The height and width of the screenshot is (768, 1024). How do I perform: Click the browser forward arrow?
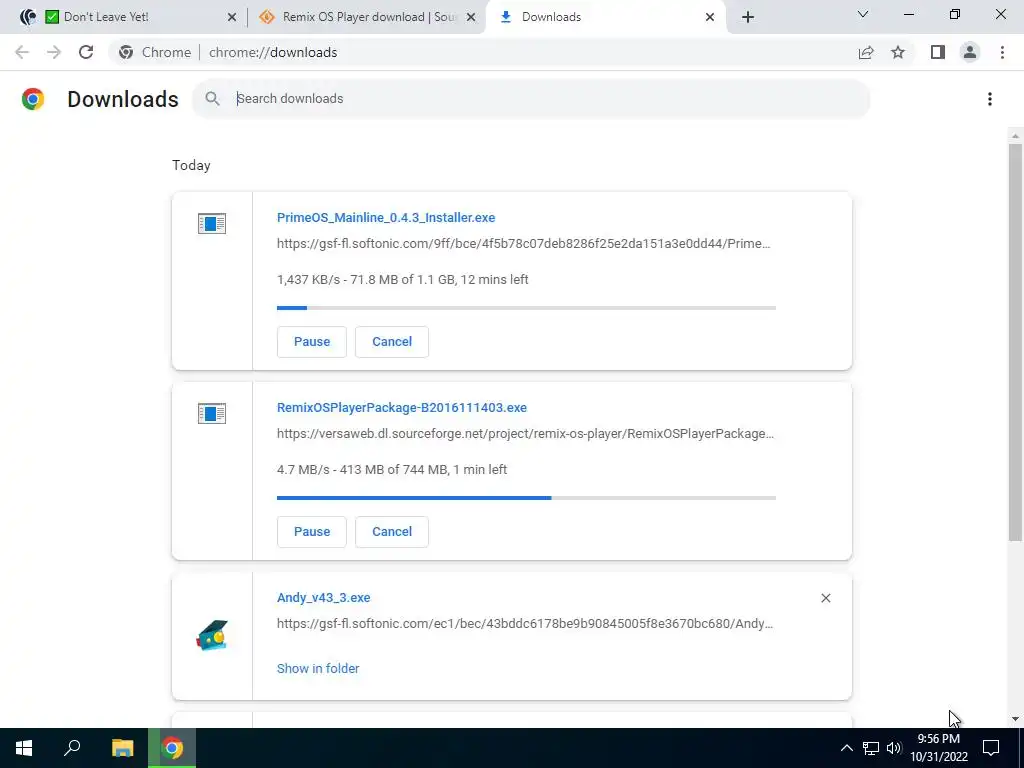click(54, 52)
